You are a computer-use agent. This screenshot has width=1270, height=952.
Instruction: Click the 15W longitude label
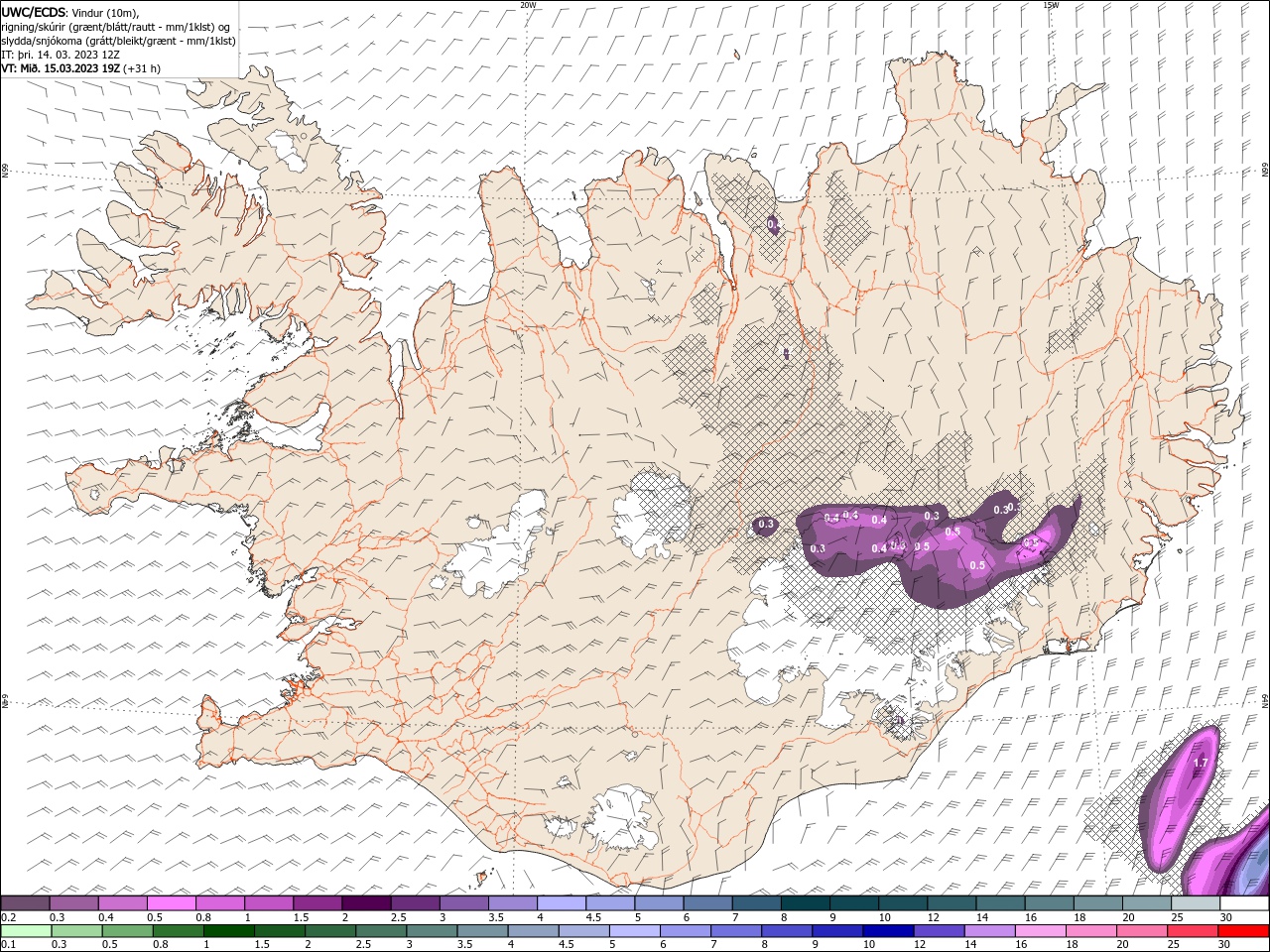[1051, 5]
